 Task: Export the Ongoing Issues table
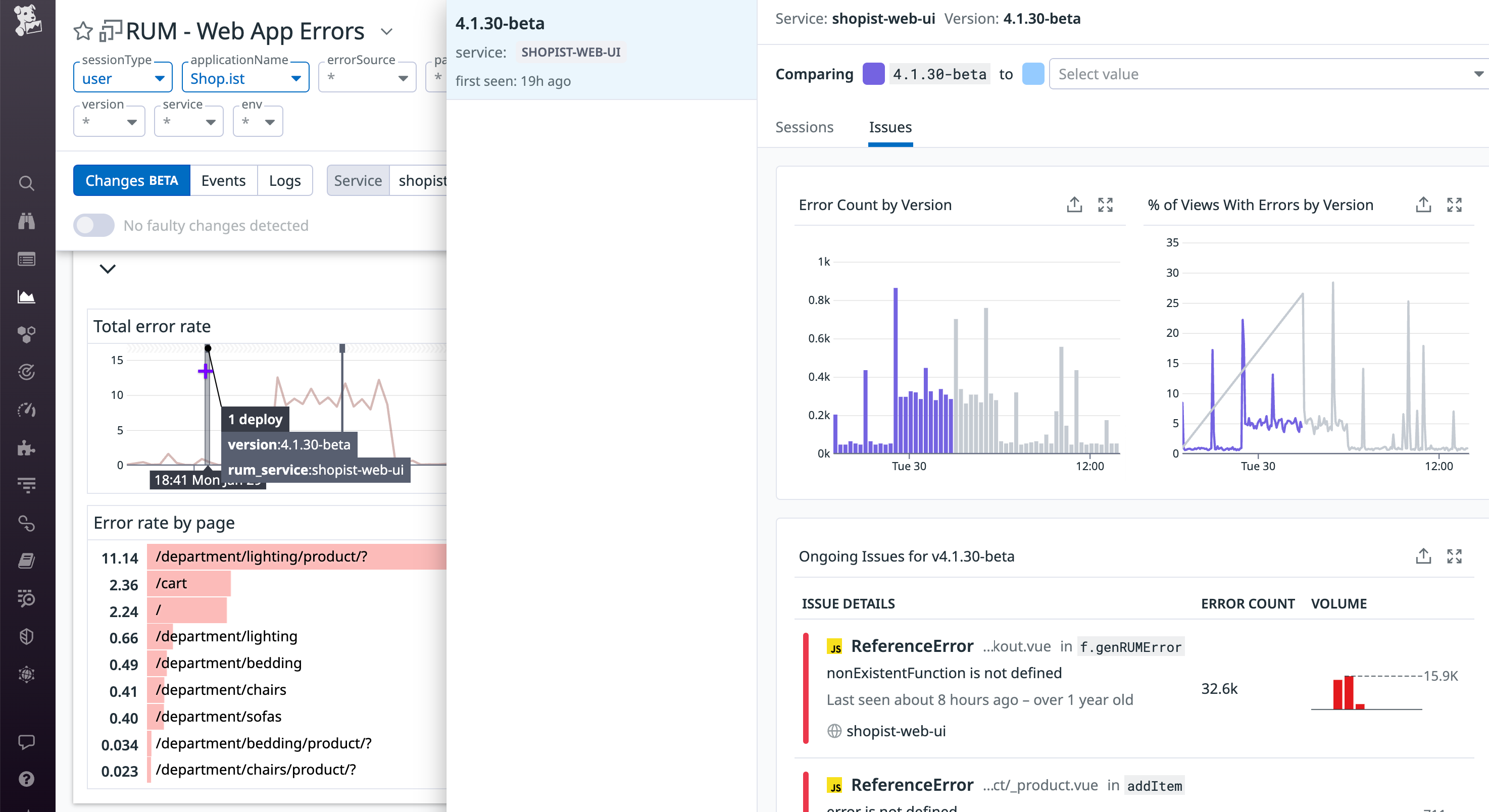click(1423, 556)
